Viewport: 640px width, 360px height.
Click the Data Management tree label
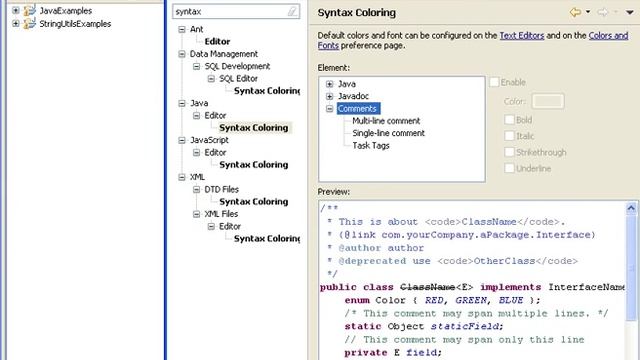click(224, 54)
